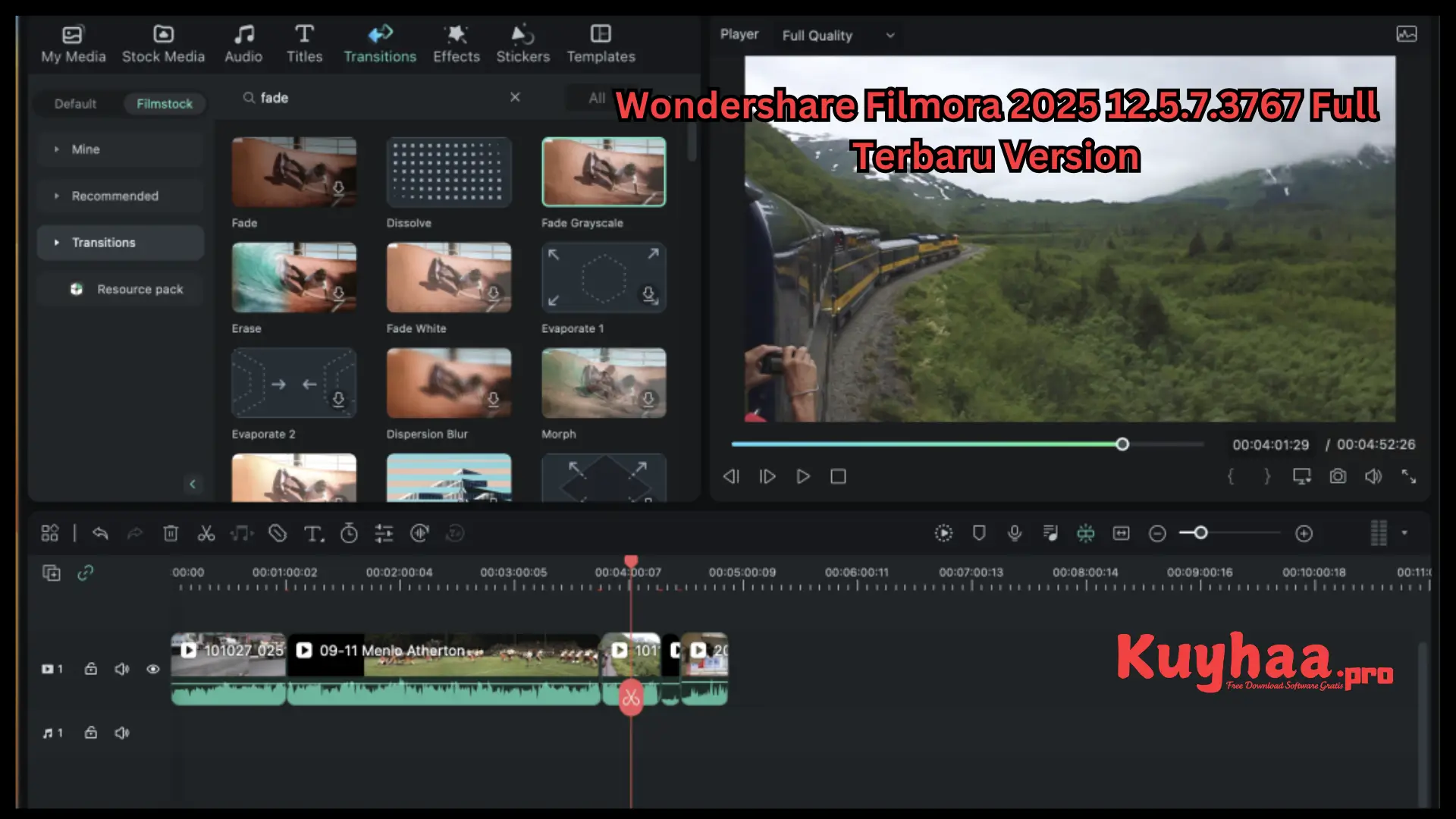Split clip with scissors tool
This screenshot has height=819, width=1456.
click(x=206, y=533)
